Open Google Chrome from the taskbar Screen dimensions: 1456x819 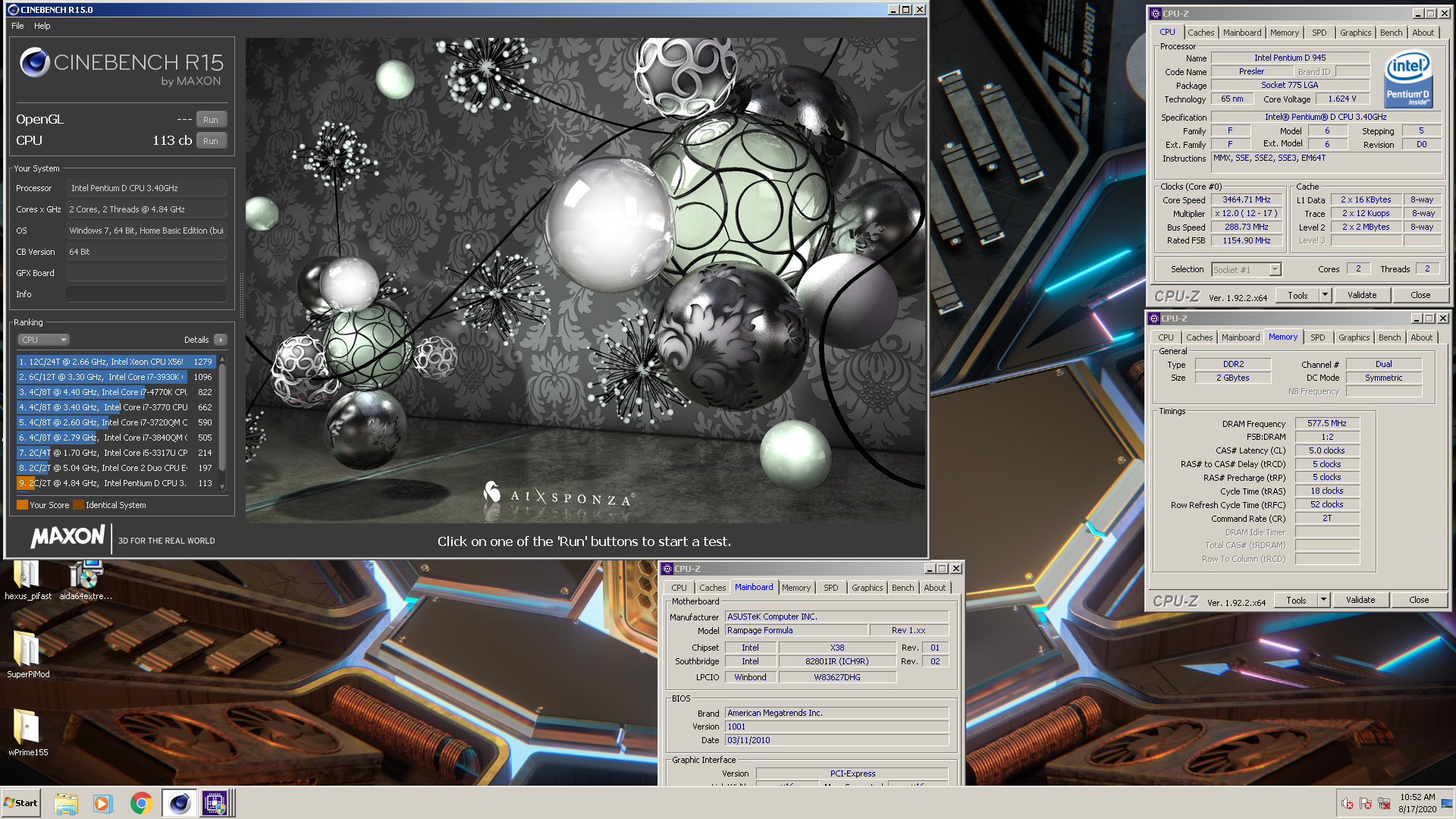[141, 803]
